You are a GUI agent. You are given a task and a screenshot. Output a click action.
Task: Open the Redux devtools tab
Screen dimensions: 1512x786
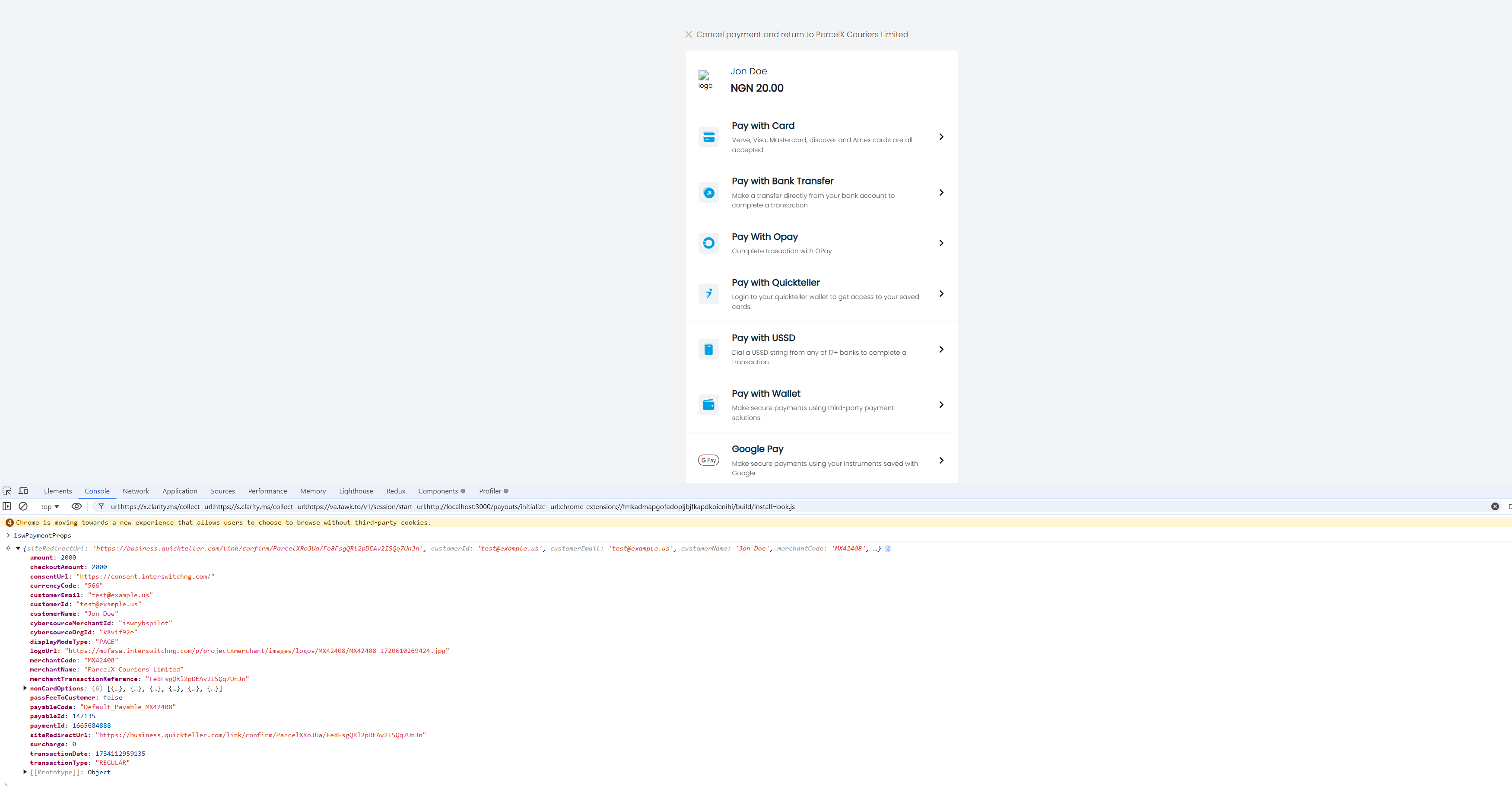click(x=396, y=491)
